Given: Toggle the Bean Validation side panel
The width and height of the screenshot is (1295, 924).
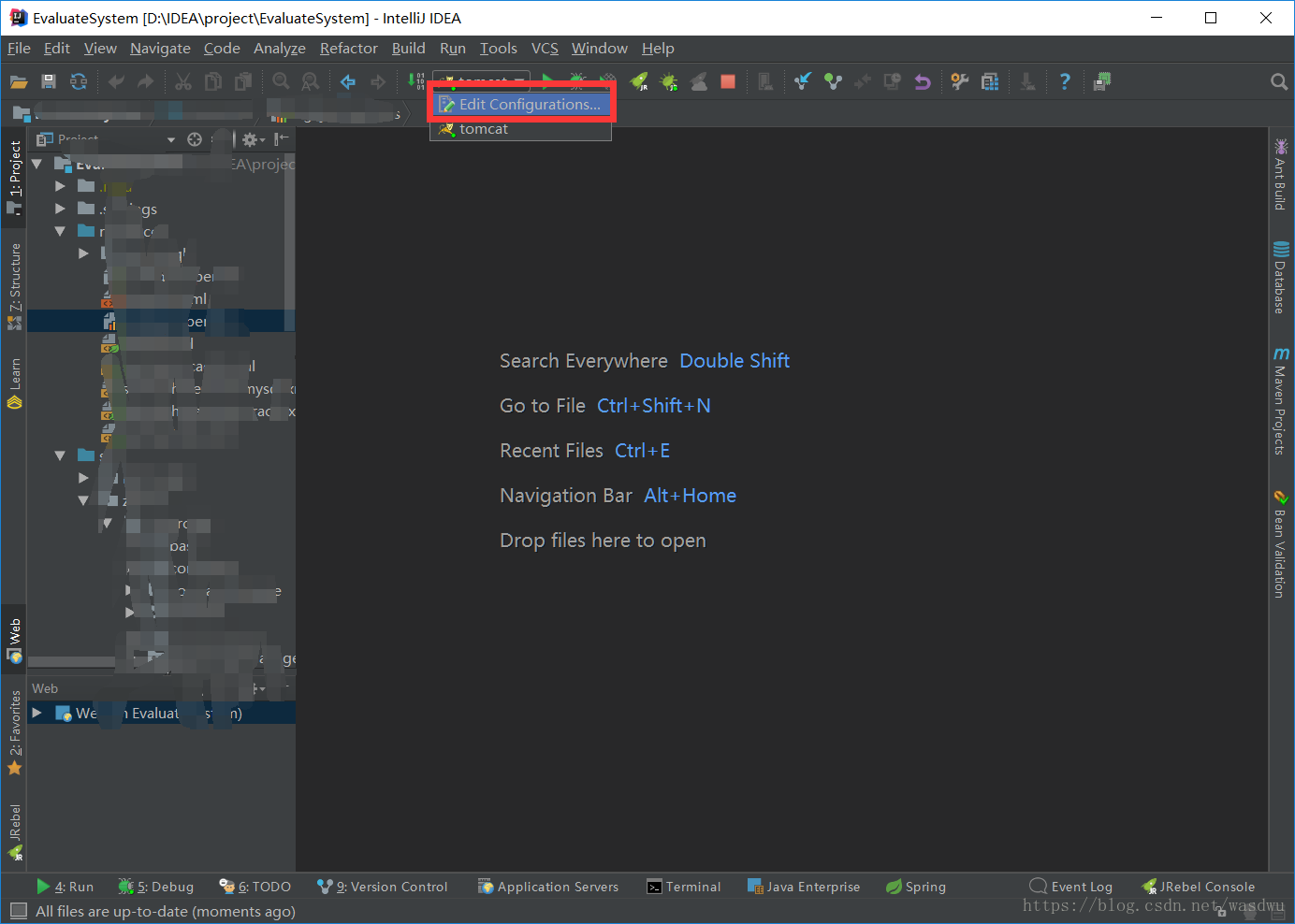Looking at the screenshot, I should 1280,544.
